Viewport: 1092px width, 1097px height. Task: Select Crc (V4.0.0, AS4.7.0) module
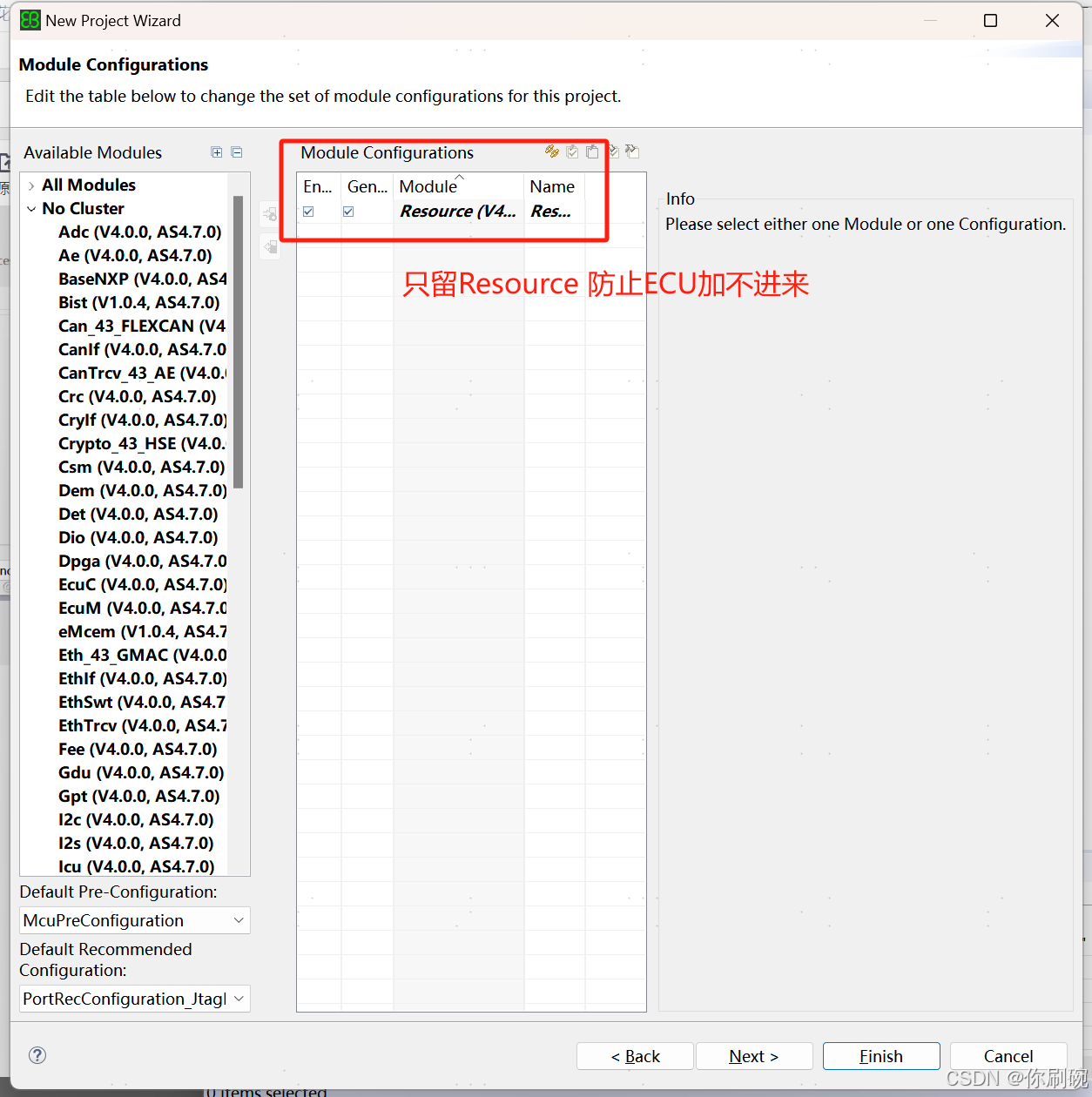coord(137,397)
